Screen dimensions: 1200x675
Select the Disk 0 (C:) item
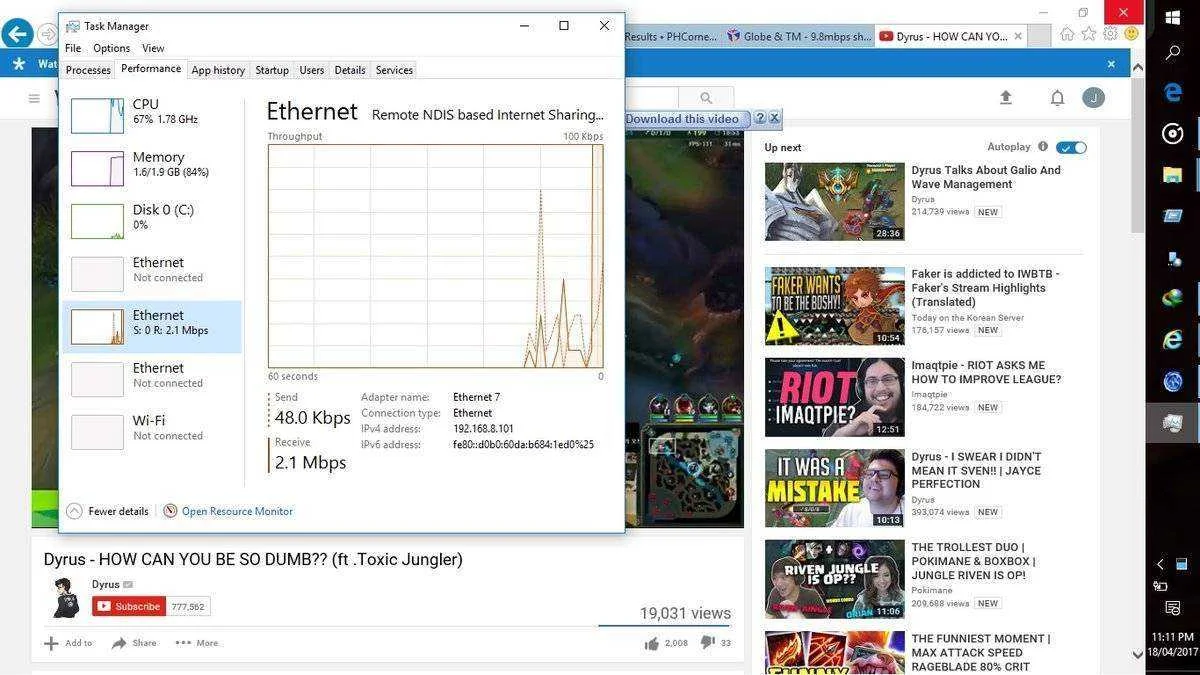pos(152,221)
